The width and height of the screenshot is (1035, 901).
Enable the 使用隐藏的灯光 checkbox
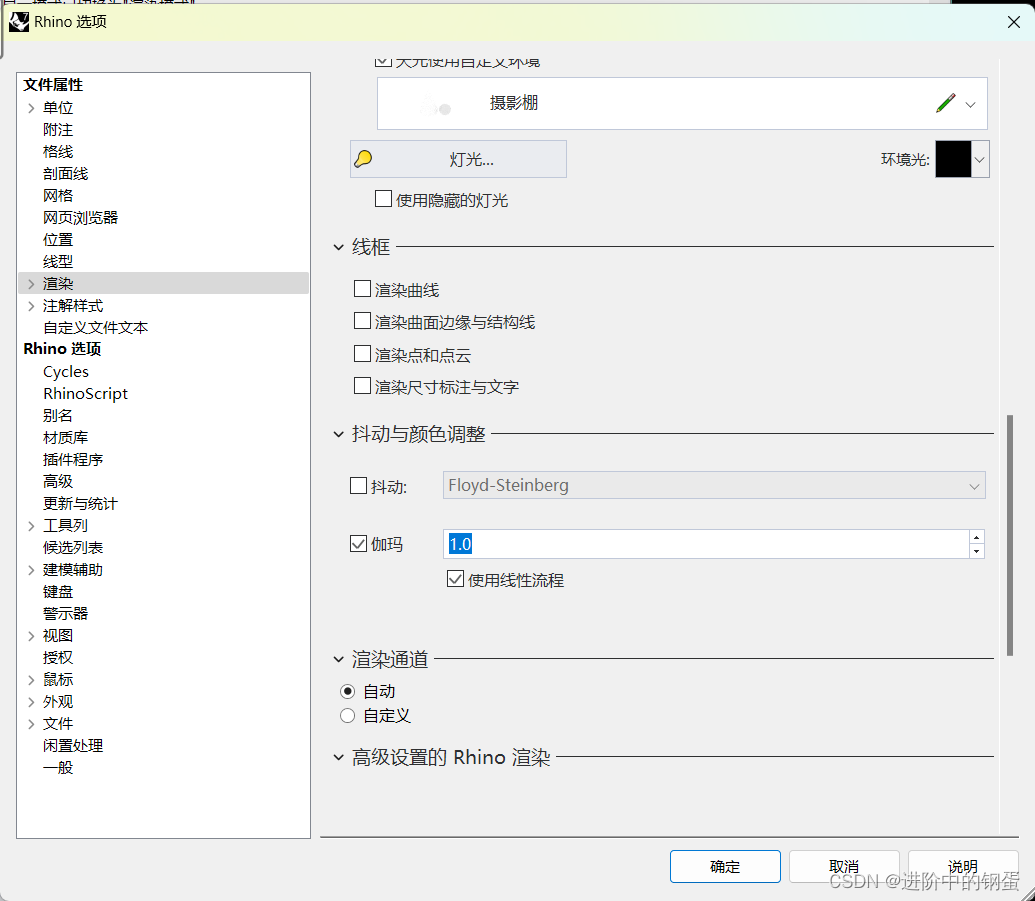click(384, 199)
